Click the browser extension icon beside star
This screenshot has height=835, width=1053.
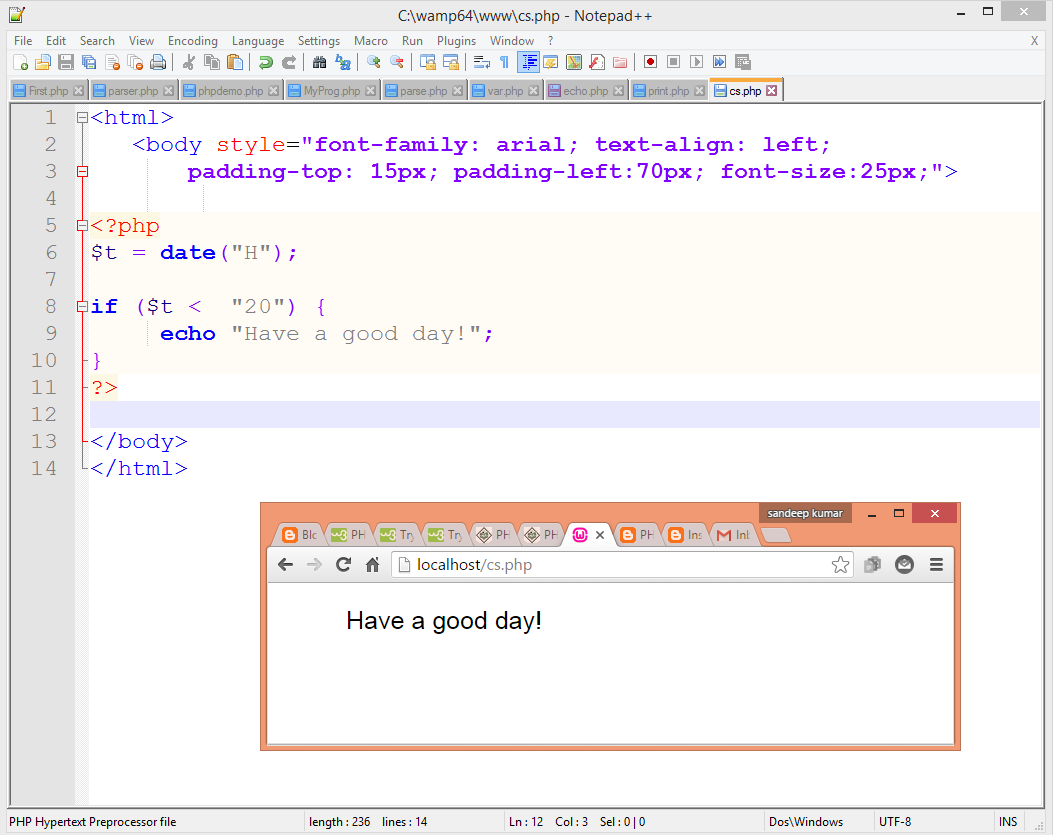(x=872, y=565)
